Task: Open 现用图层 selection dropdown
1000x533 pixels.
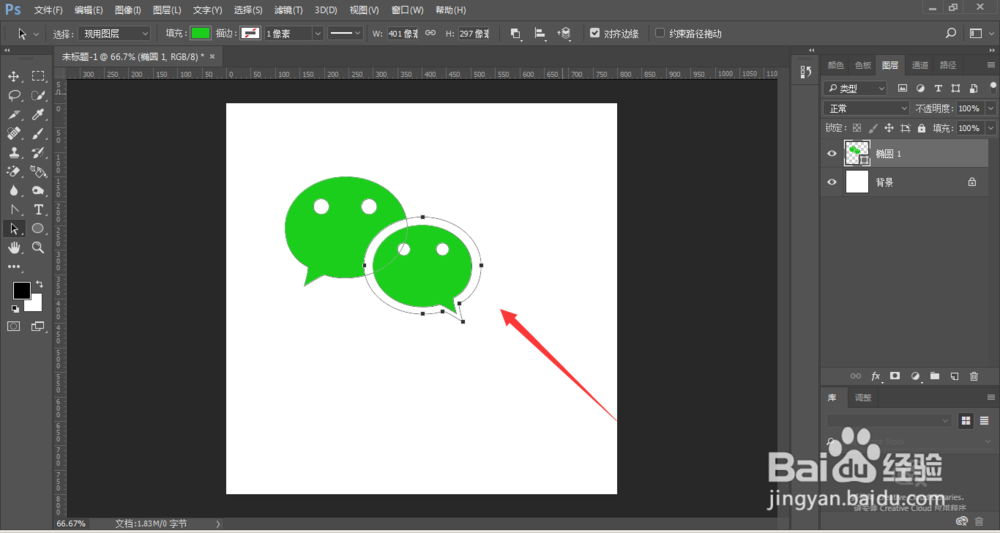Action: [x=115, y=34]
